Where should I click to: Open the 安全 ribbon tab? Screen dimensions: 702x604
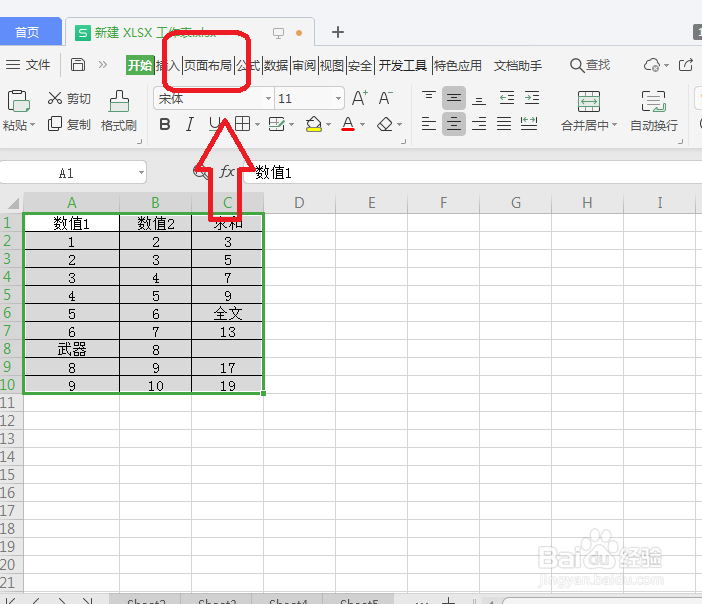[360, 65]
